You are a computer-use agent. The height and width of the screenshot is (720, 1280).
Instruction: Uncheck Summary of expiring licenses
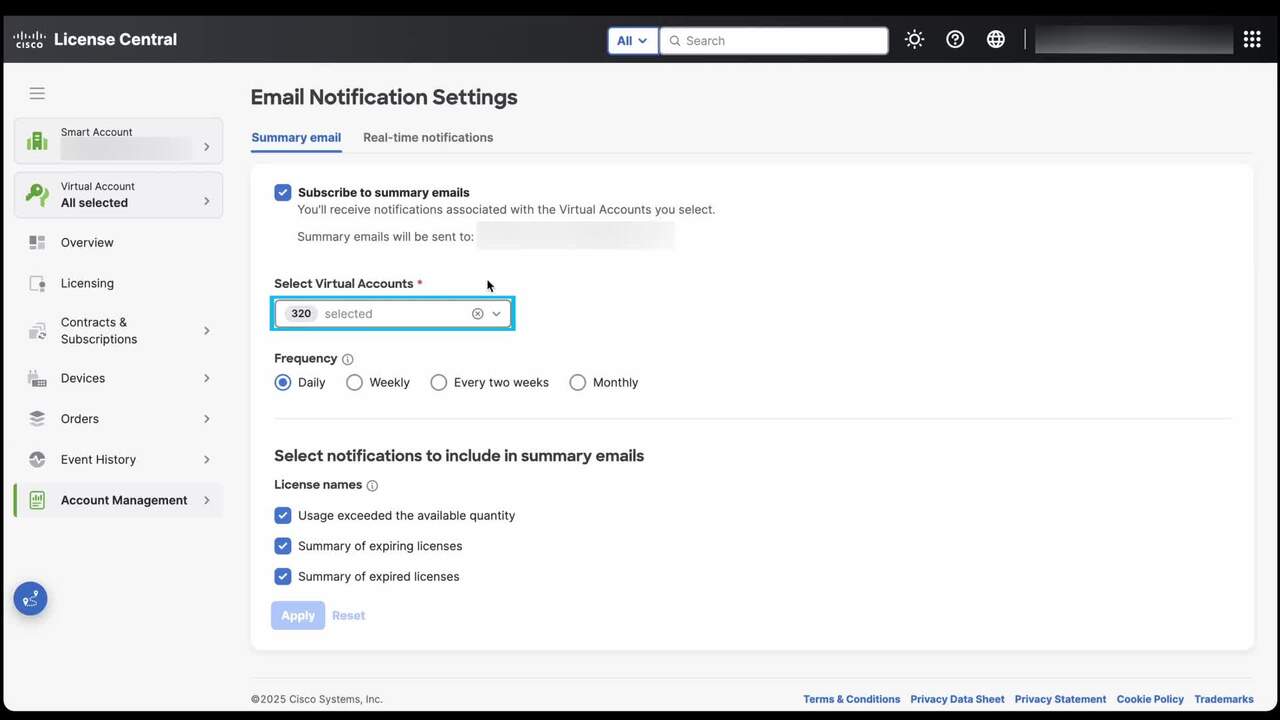click(x=283, y=546)
